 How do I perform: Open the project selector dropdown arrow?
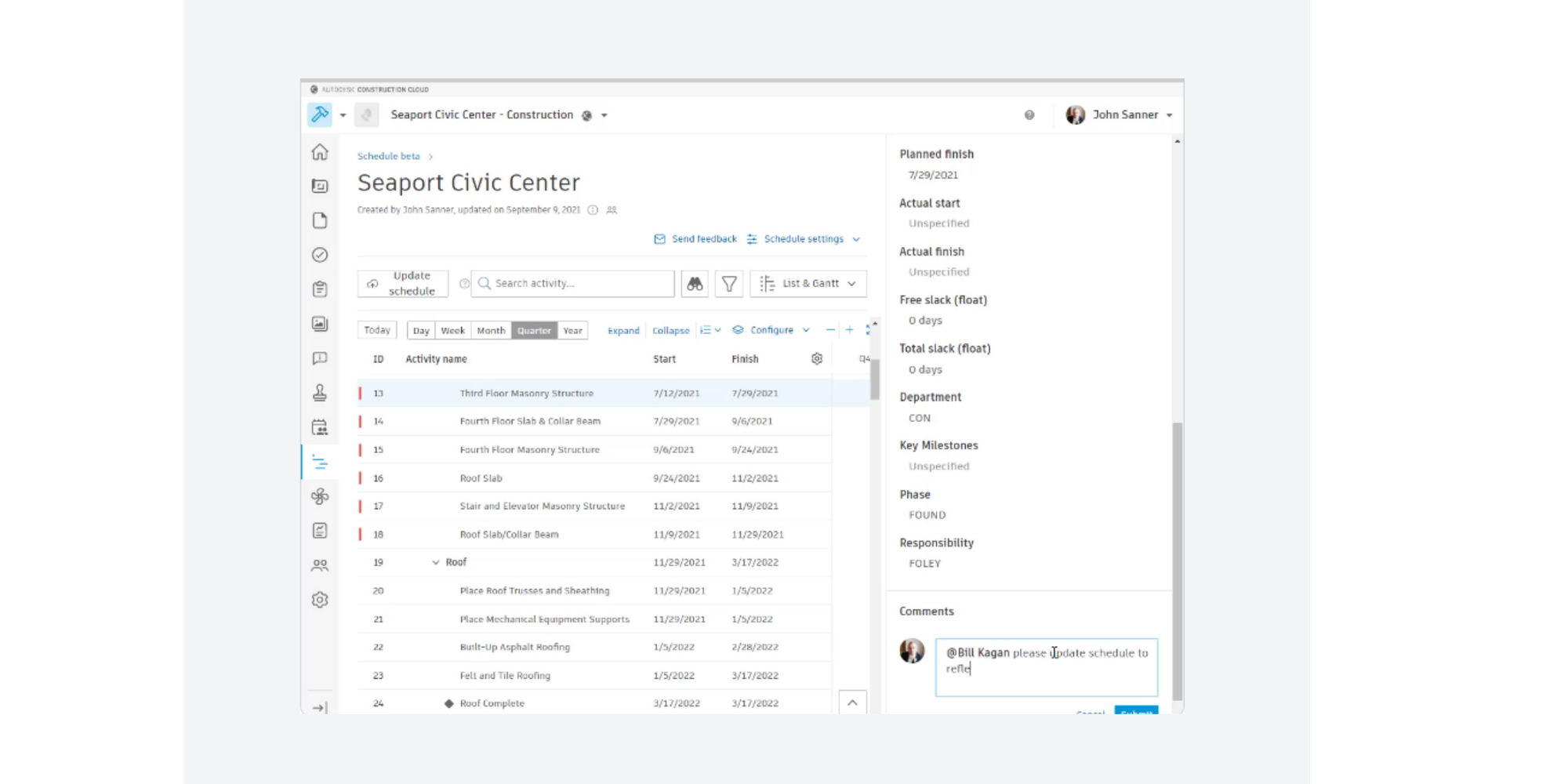tap(604, 115)
